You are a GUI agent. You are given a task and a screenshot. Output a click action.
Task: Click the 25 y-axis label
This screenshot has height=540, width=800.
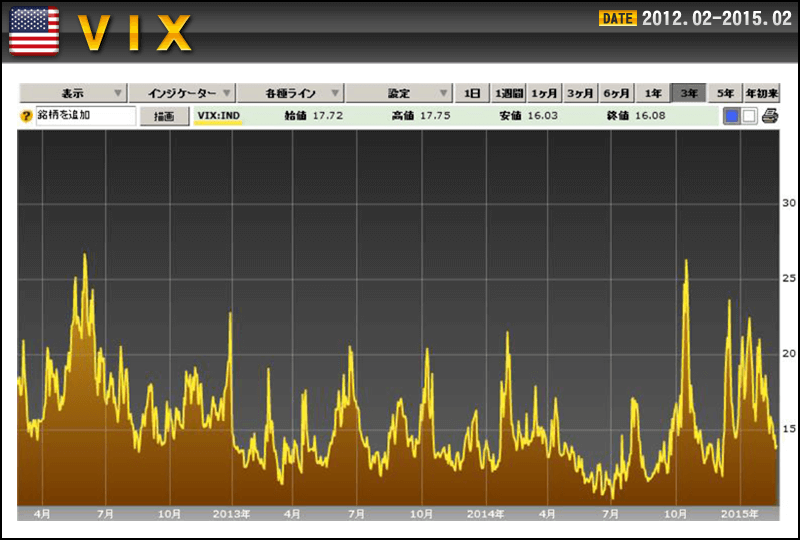point(789,278)
